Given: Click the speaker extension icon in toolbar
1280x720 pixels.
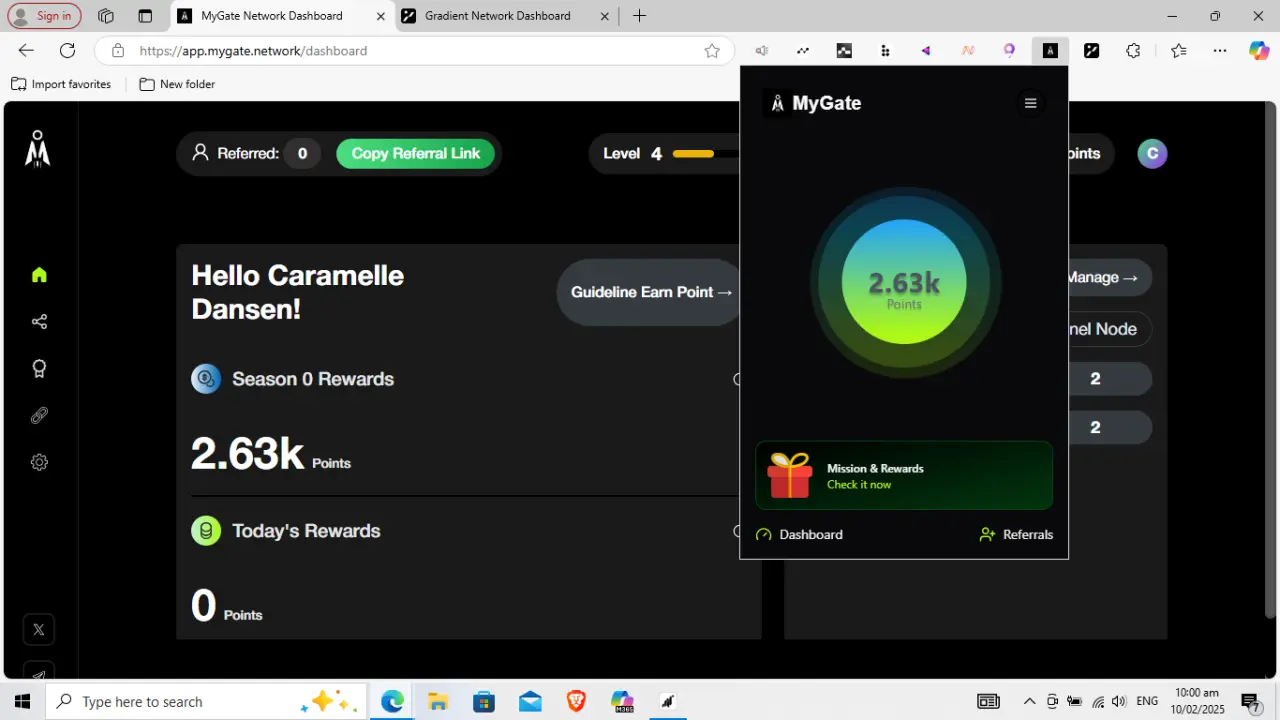Looking at the screenshot, I should coord(762,51).
